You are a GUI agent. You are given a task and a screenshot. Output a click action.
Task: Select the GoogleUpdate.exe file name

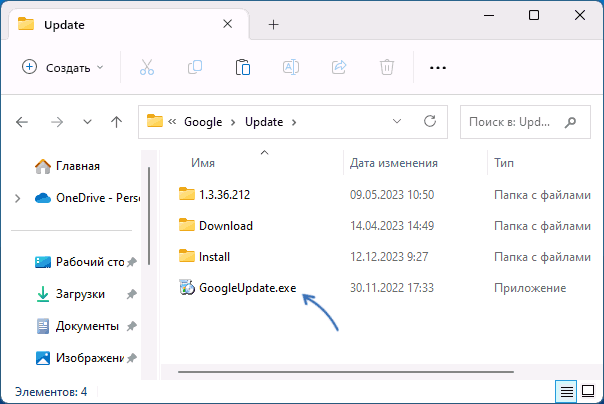(247, 288)
